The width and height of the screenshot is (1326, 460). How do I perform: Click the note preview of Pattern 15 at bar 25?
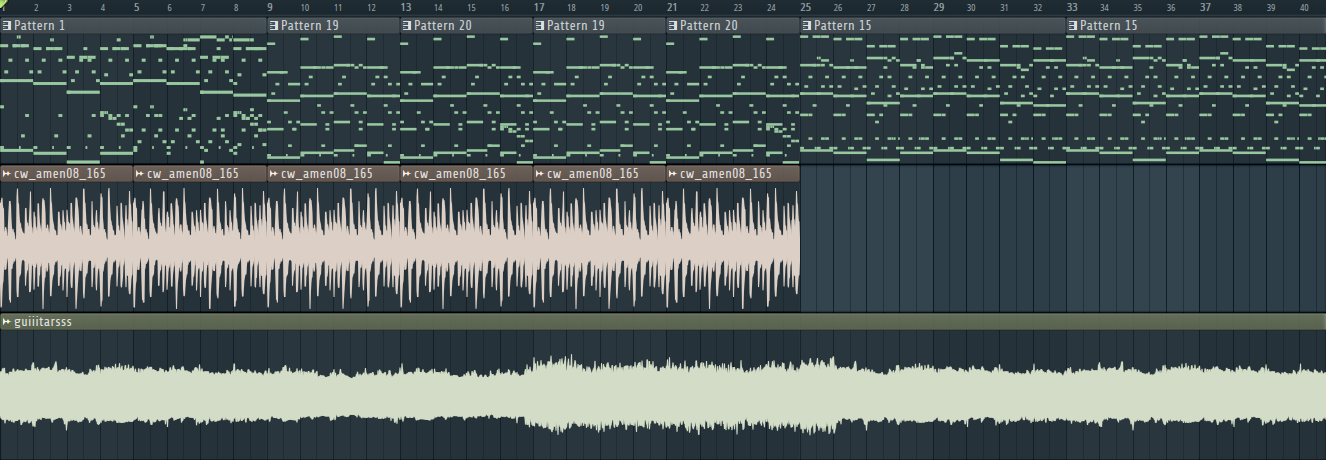click(x=933, y=98)
